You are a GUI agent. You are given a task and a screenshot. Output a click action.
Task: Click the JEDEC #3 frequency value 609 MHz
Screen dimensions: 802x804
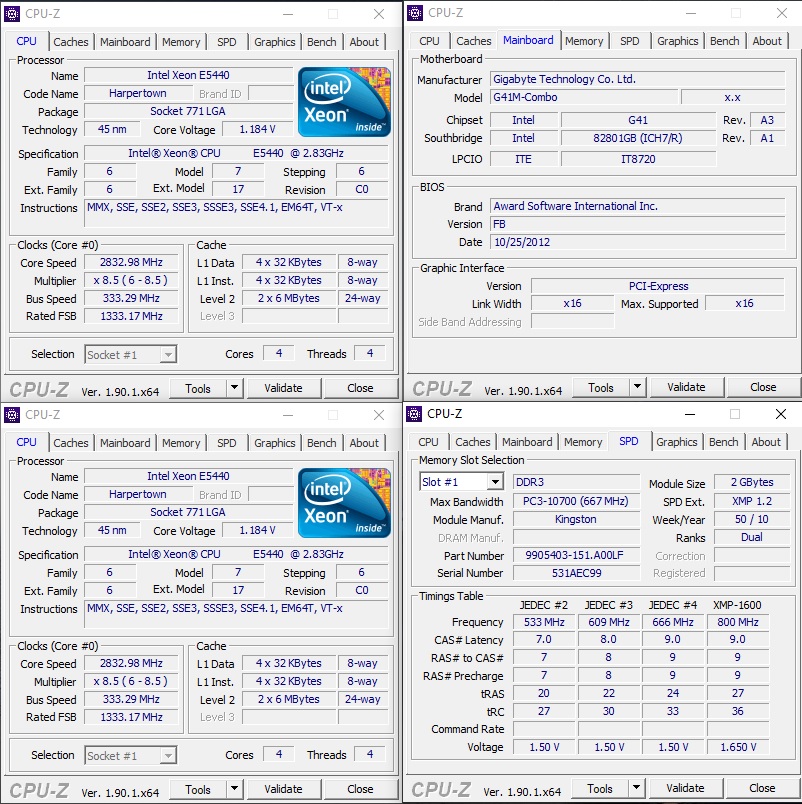[609, 622]
